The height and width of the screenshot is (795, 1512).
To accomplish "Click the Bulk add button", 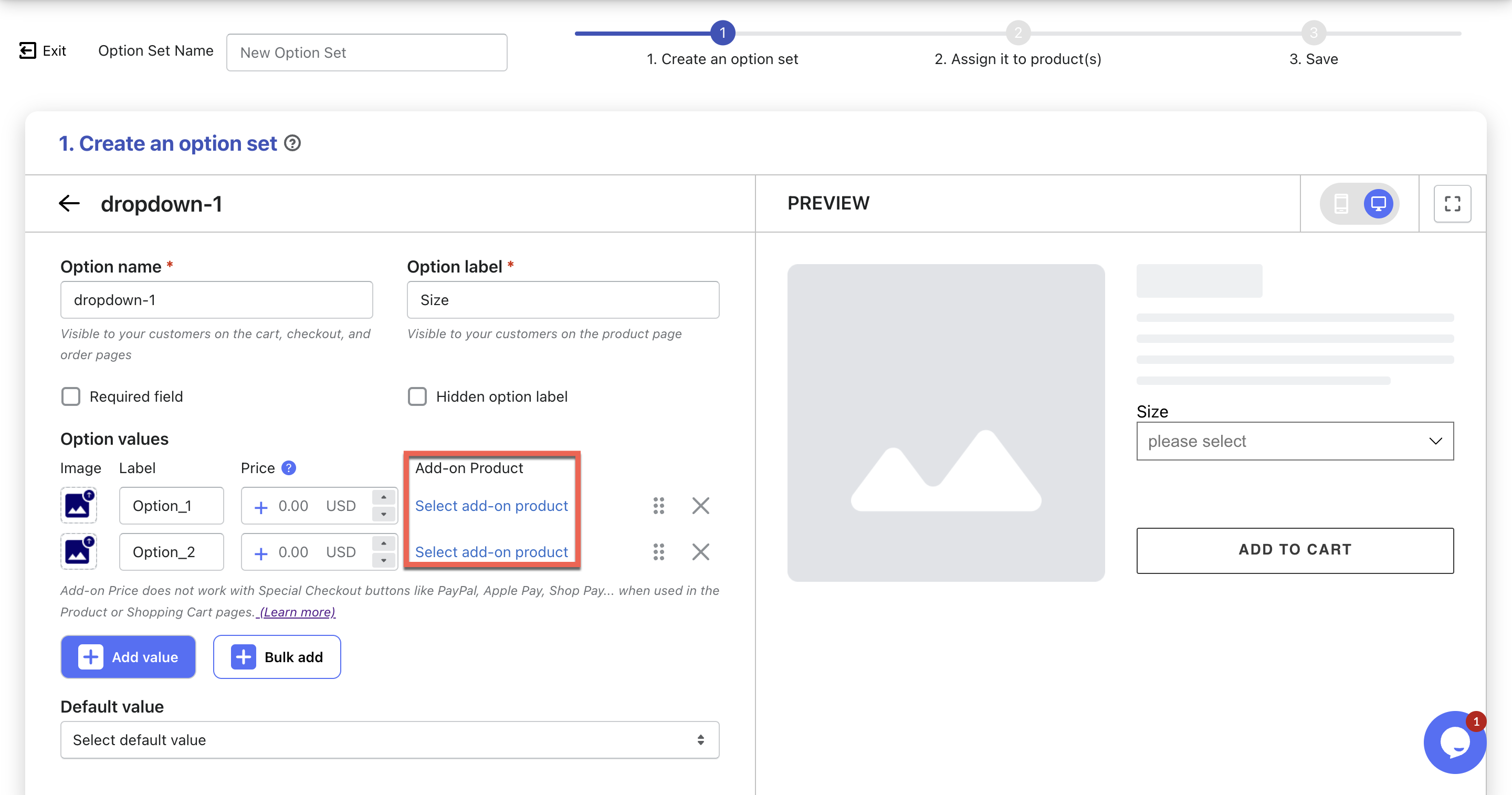I will 277,657.
